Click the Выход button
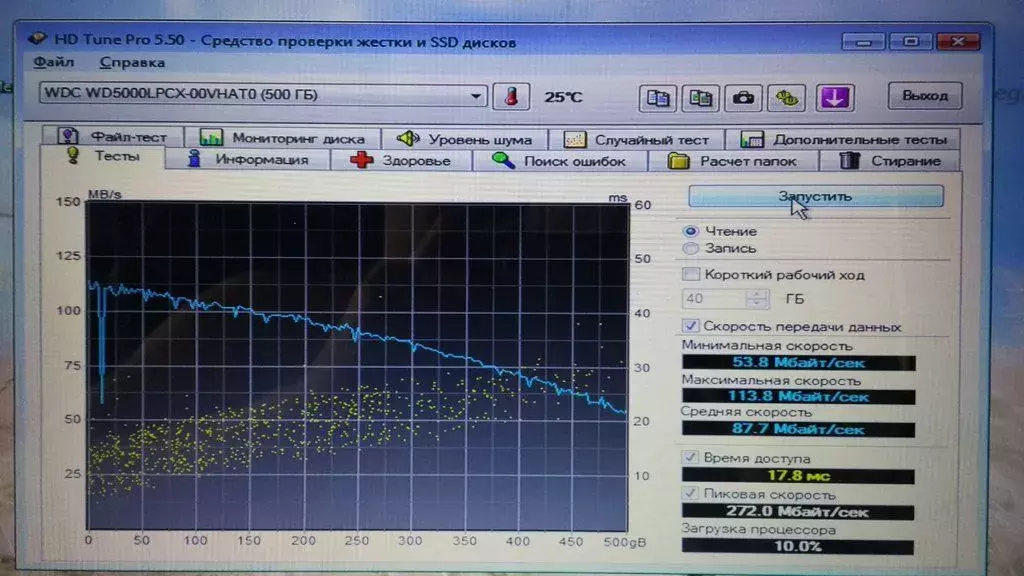Screen dimensions: 1024x576 (x=925, y=96)
